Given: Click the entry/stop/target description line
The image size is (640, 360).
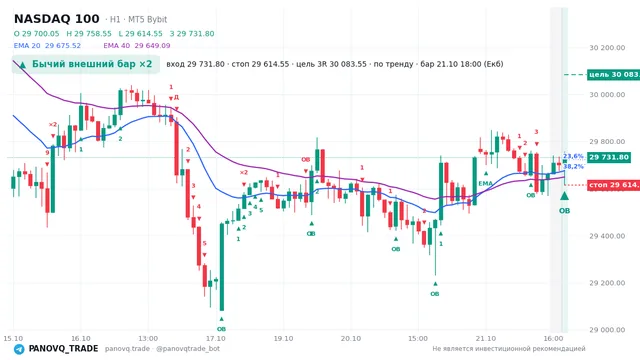Looking at the screenshot, I should 335,64.
